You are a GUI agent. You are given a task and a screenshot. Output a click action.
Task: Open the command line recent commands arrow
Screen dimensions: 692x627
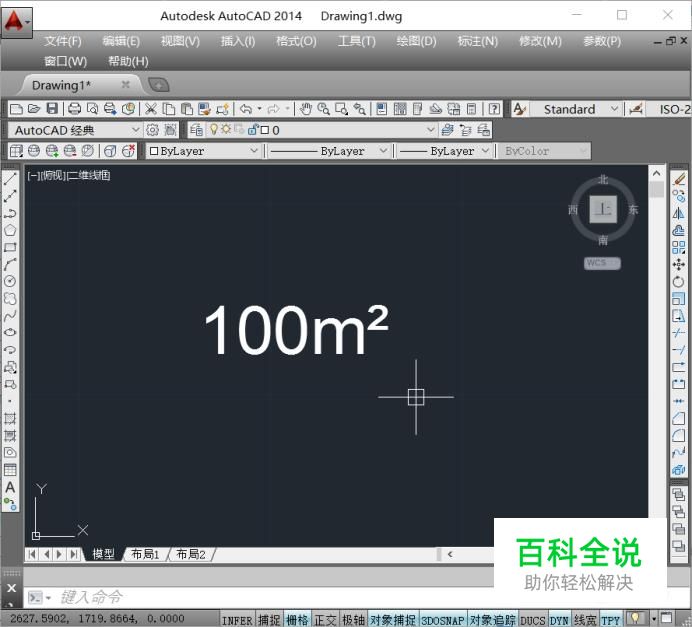48,598
